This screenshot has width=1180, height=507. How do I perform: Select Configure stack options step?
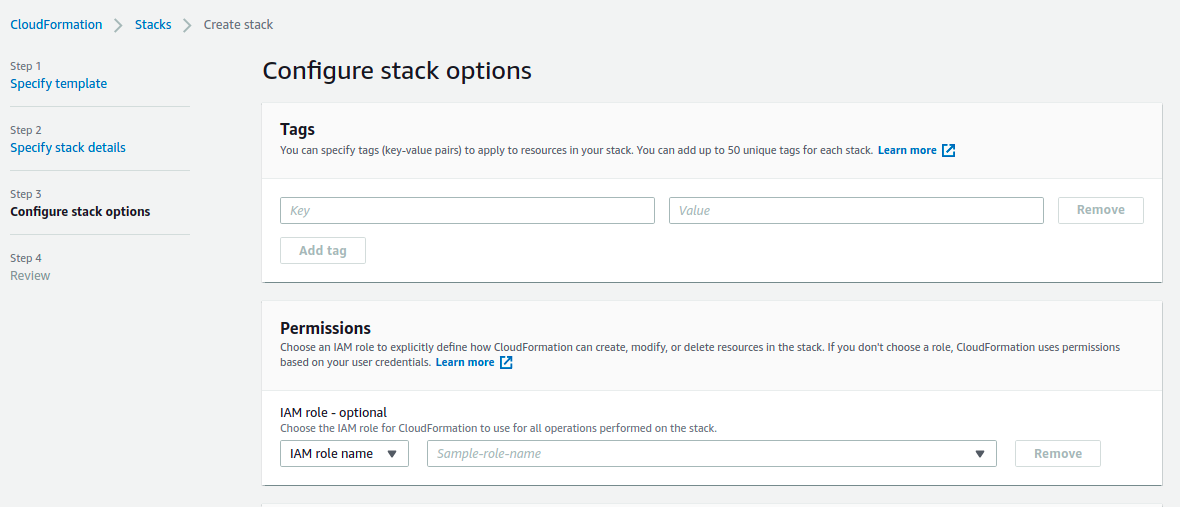[80, 211]
